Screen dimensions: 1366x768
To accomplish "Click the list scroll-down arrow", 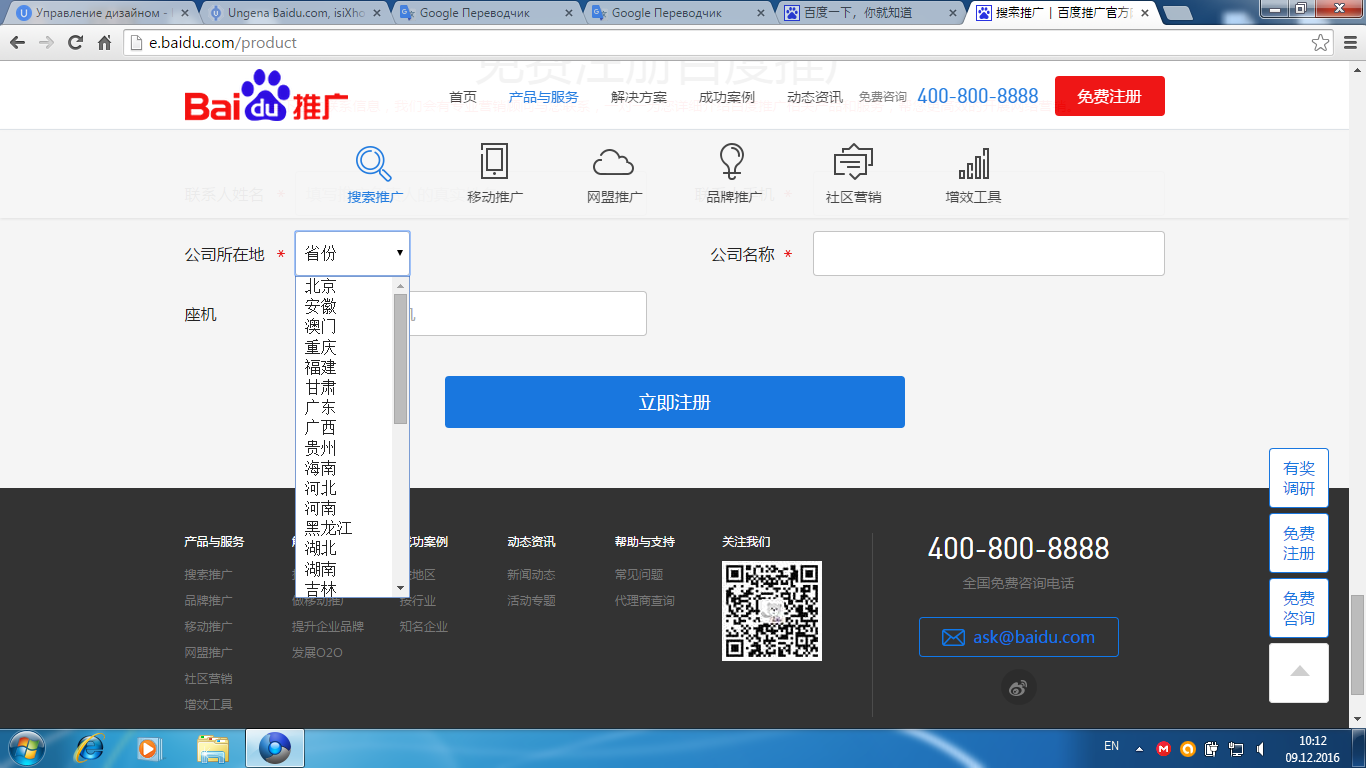I will (x=401, y=588).
